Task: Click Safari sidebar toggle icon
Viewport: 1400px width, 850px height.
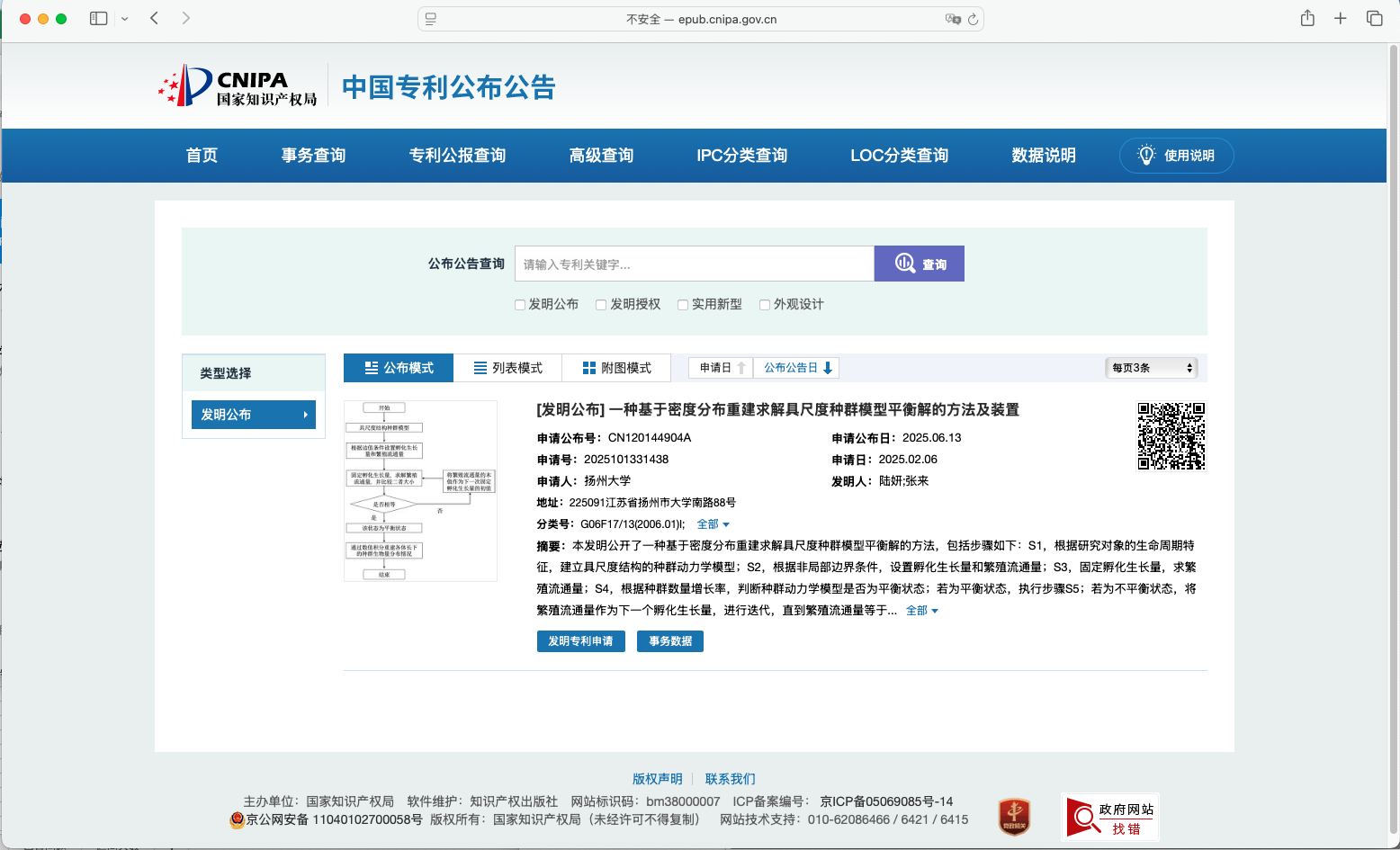Action: tap(99, 18)
